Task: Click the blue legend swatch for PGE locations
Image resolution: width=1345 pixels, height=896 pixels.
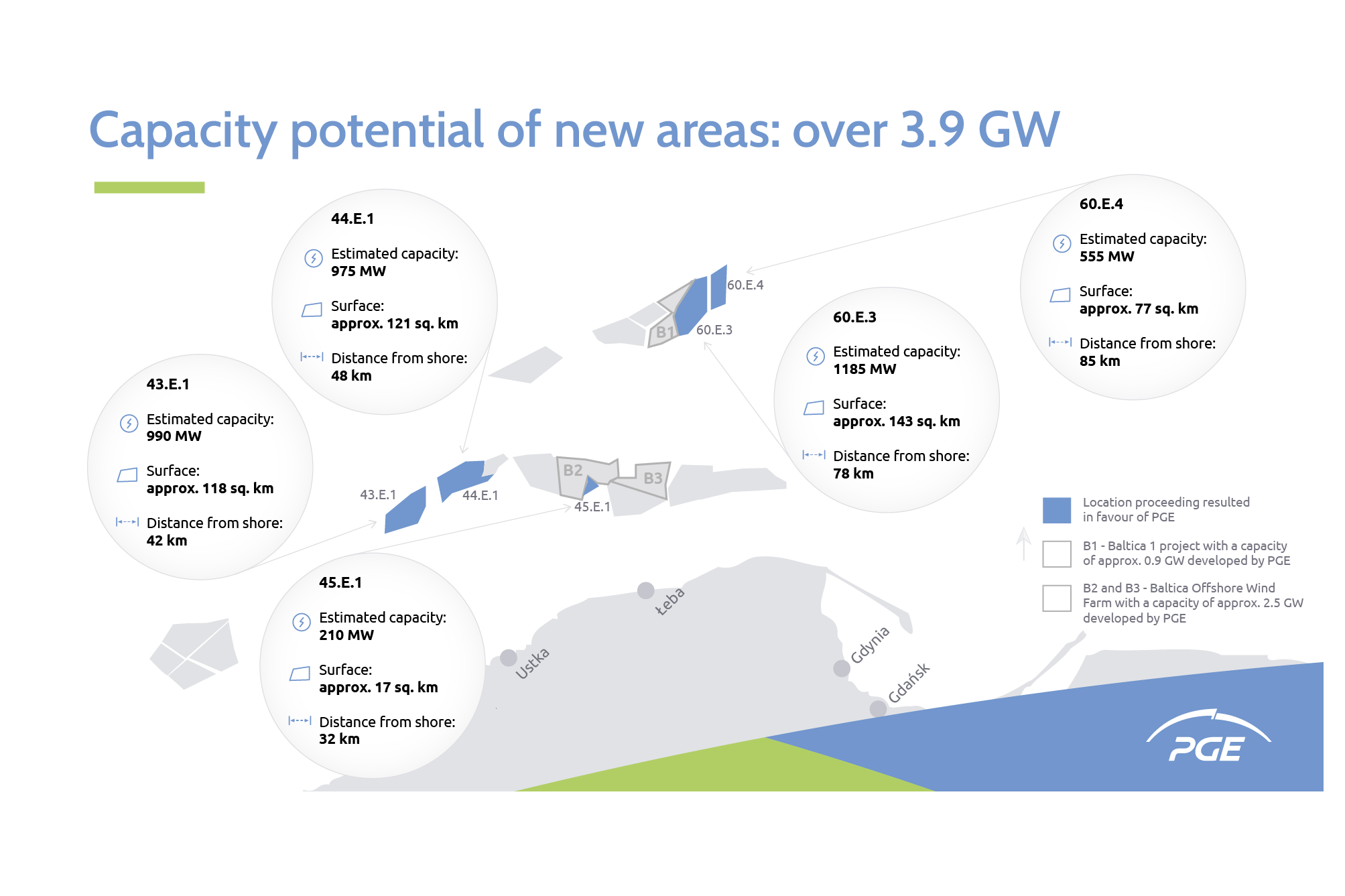Action: click(1057, 510)
